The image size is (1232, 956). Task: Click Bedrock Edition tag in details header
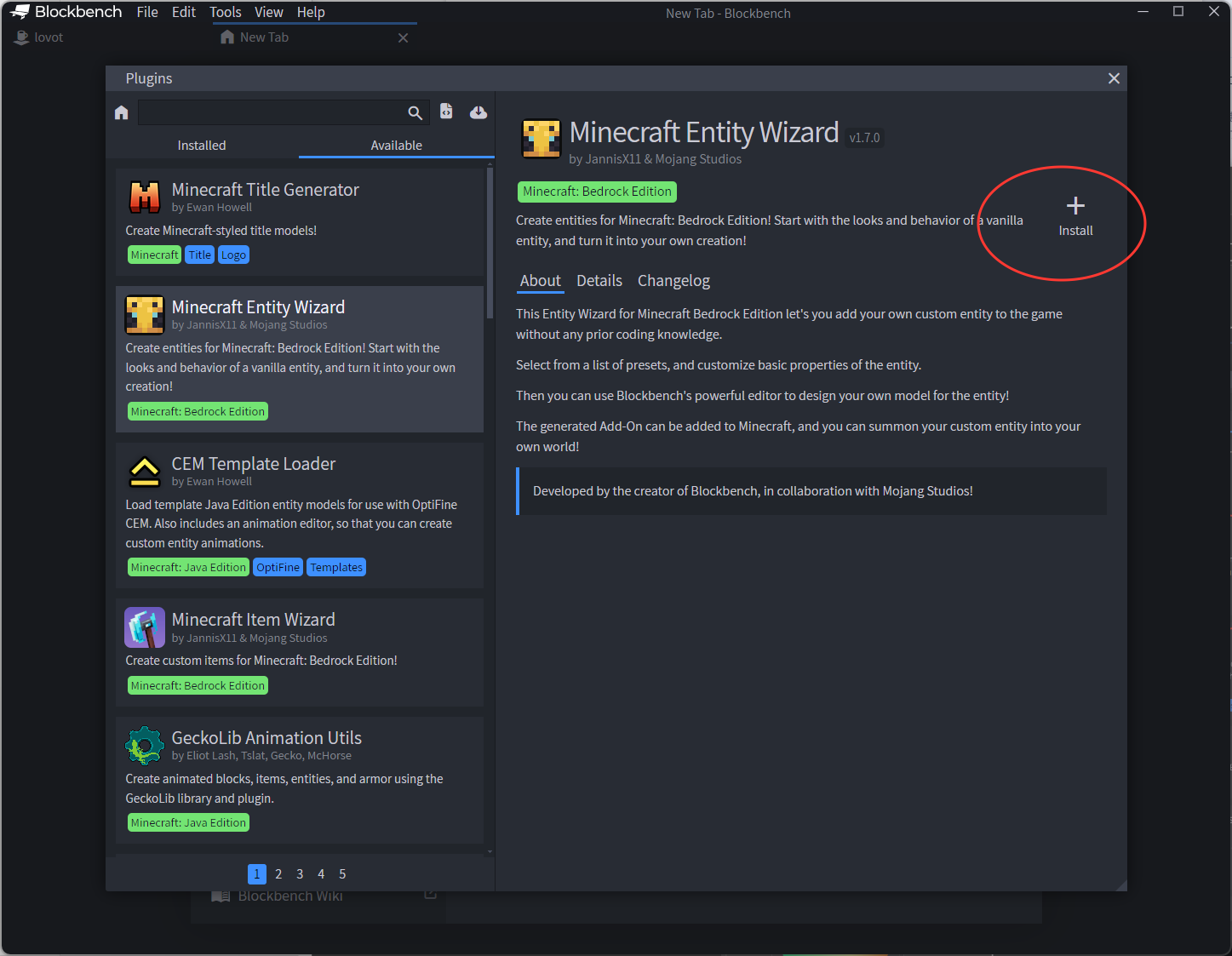click(597, 192)
